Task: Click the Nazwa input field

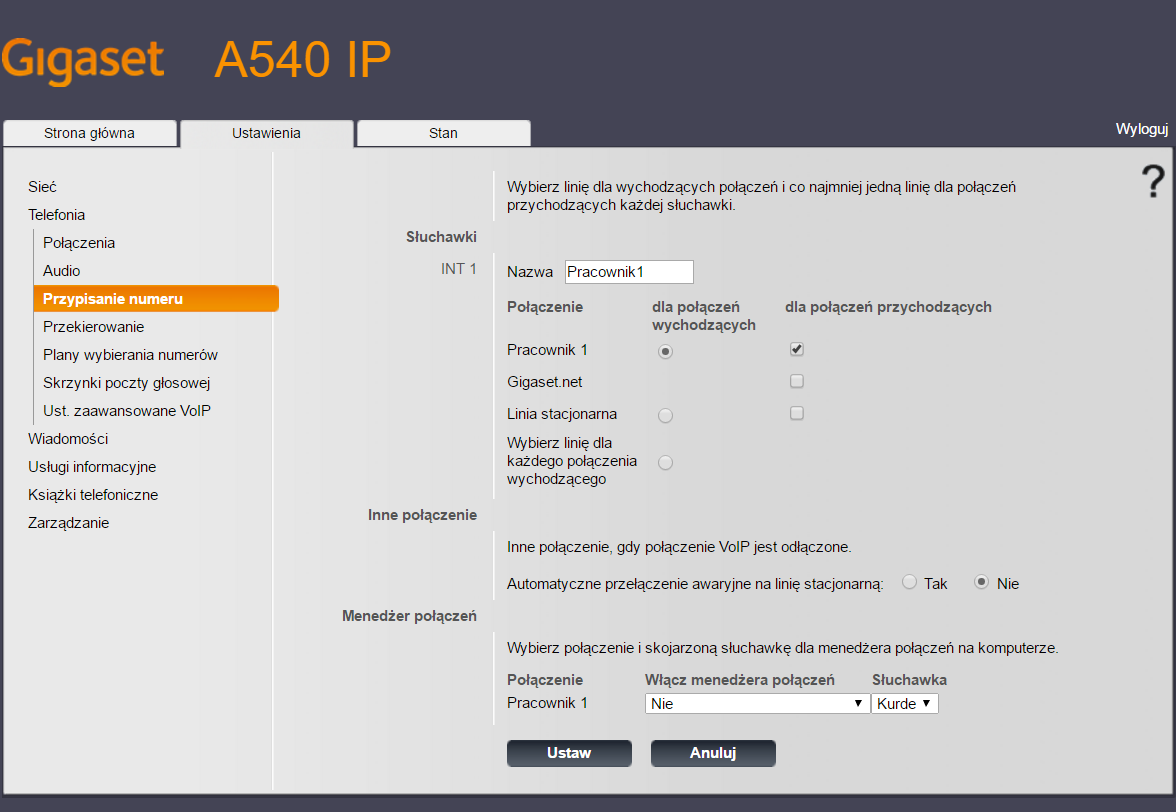Action: (x=629, y=271)
